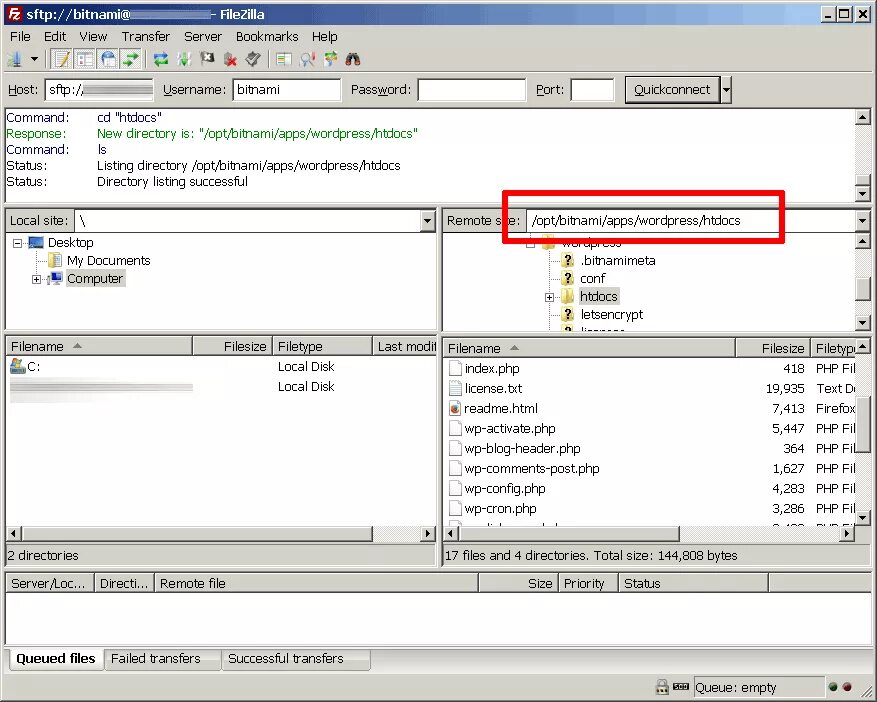Switch to the Successful transfers tab
Viewport: 877px width, 702px height.
286,658
